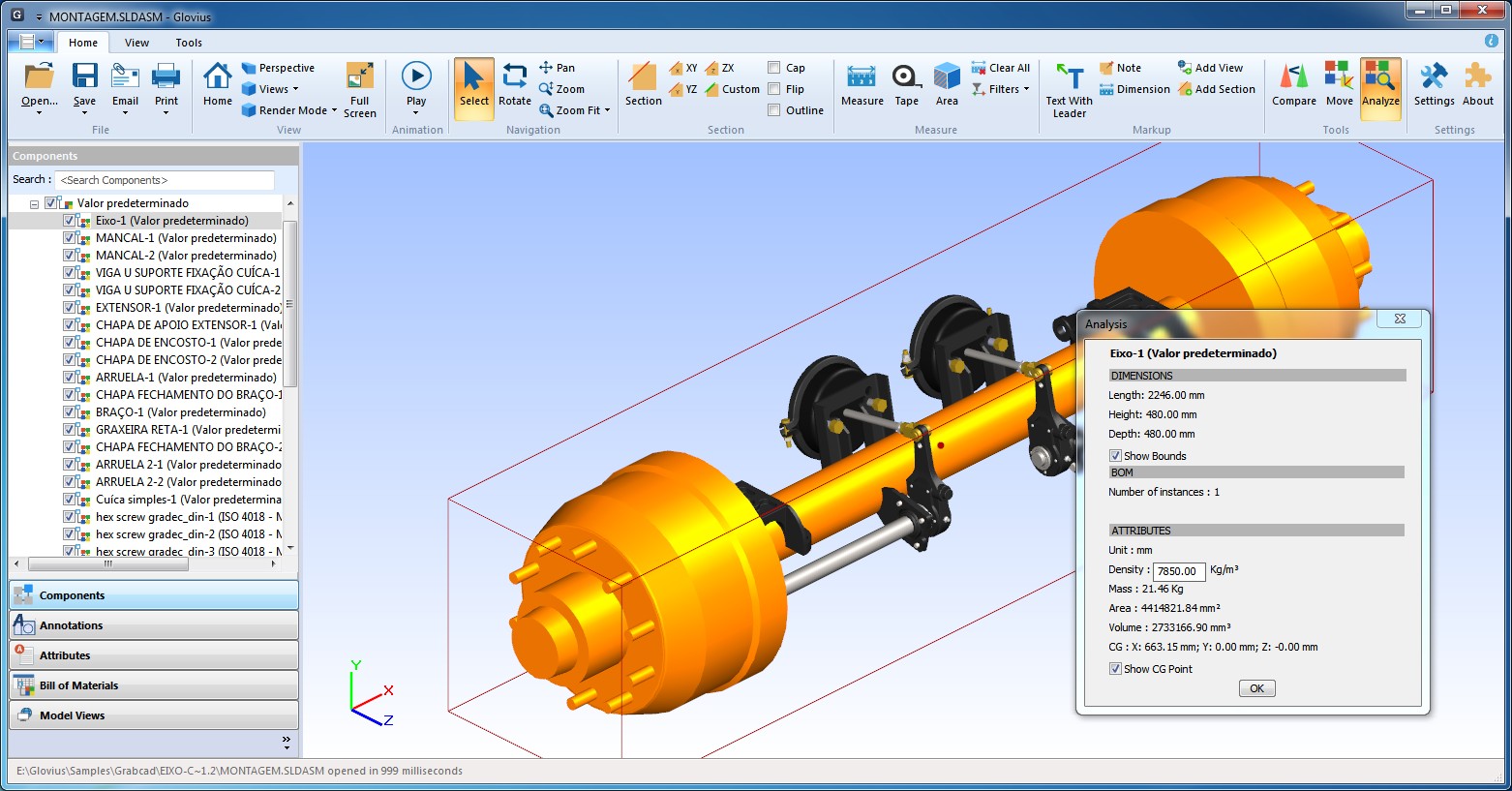Open the application menu dropdown button
The width and height of the screenshot is (1512, 791).
coord(32,42)
